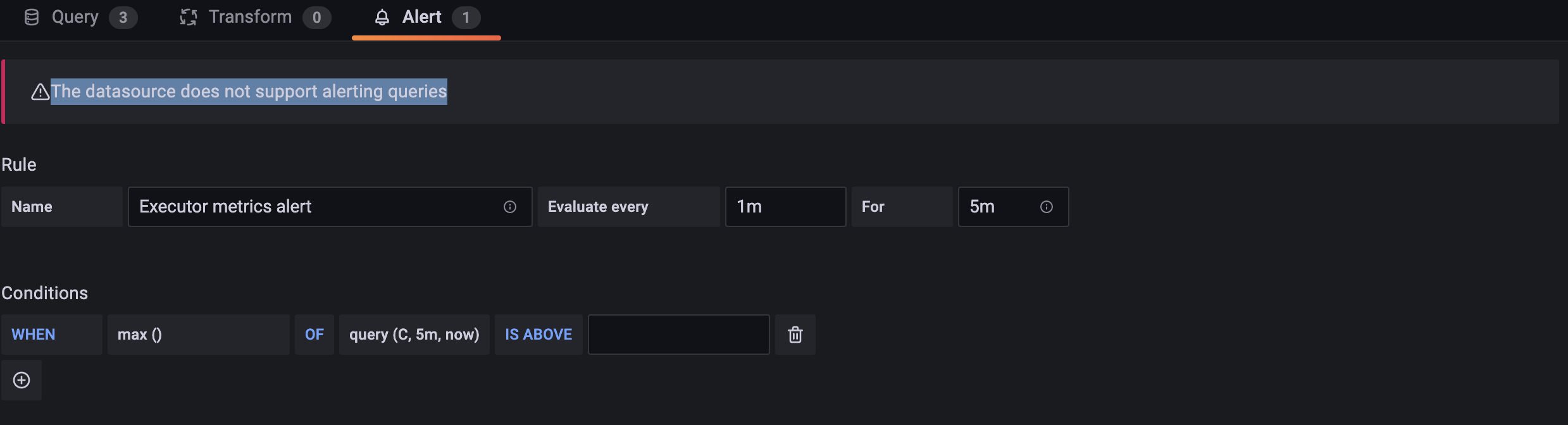Screen dimensions: 1568x425
Task: Open the WHEN condition operator dropdown
Action: [x=52, y=335]
